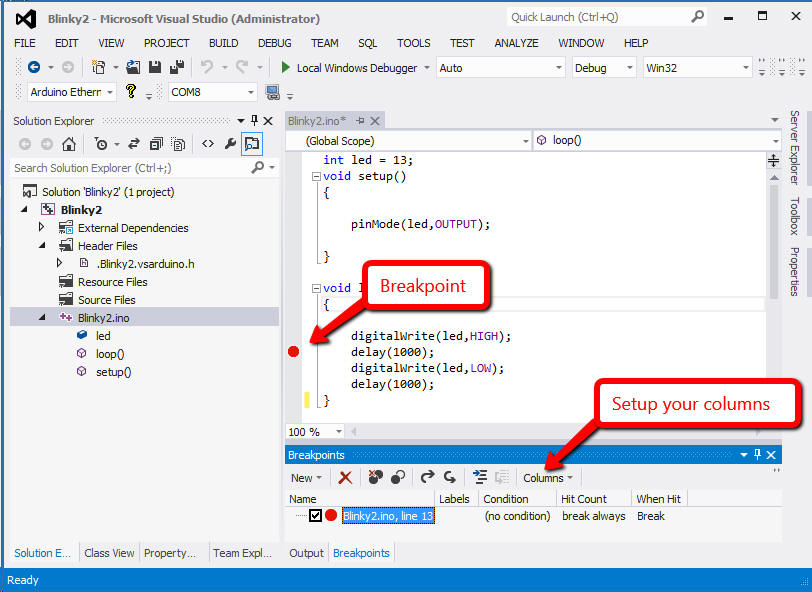Open the Toolbox side tab

(794, 216)
